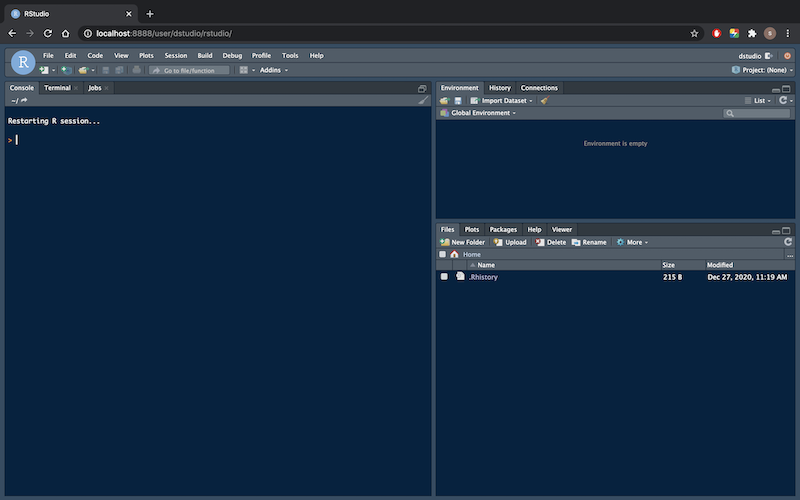Open the Help menu in menu bar
The height and width of the screenshot is (500, 800).
click(x=316, y=56)
